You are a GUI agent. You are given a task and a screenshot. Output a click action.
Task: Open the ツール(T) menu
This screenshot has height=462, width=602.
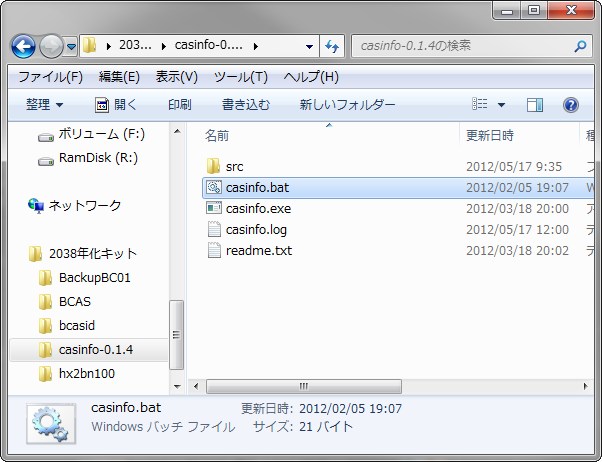coord(240,77)
